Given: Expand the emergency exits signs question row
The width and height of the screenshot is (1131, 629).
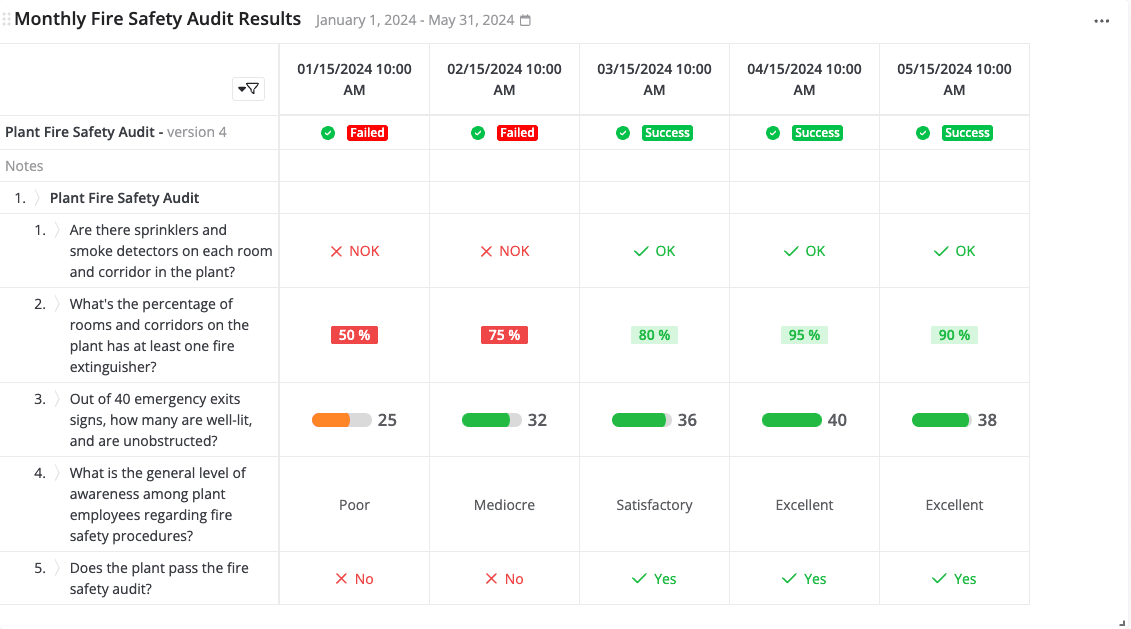Looking at the screenshot, I should click(x=56, y=398).
